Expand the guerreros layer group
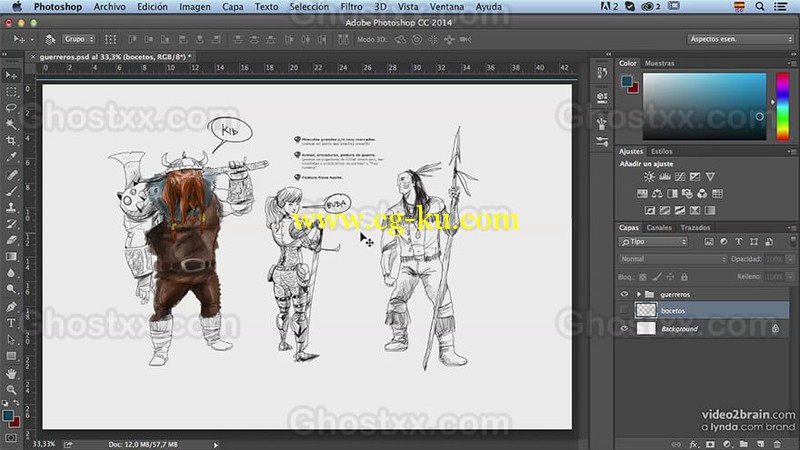 [x=638, y=294]
